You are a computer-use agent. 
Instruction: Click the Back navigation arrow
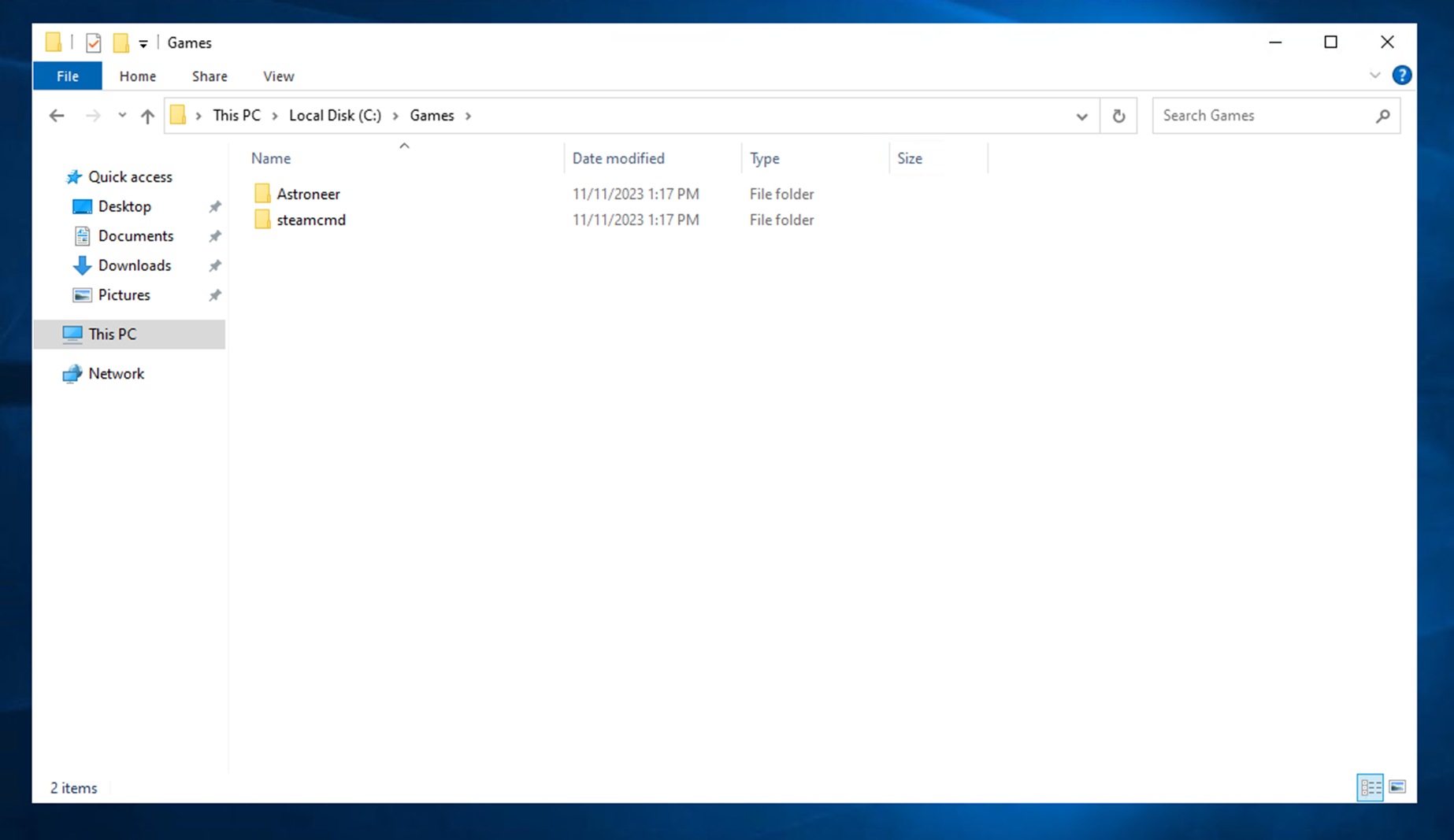click(57, 116)
